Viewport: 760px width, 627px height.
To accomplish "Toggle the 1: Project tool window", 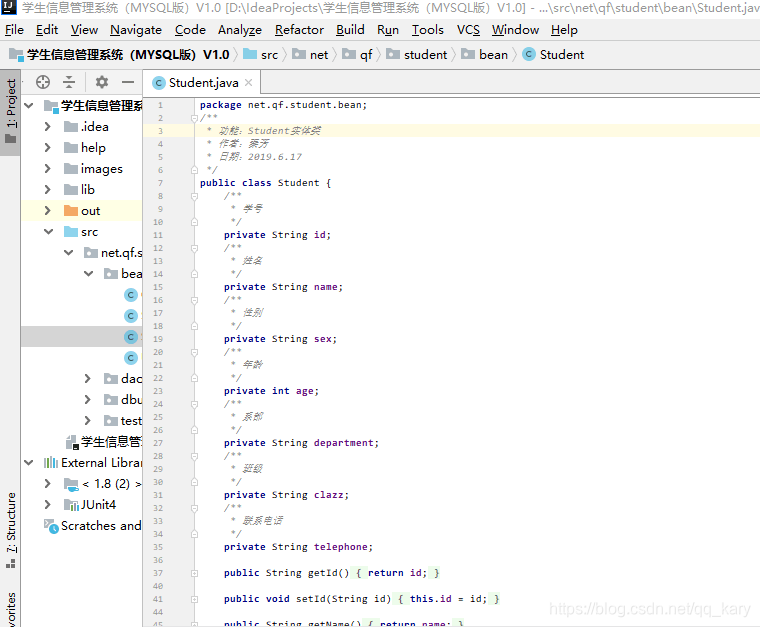I will click(x=10, y=112).
